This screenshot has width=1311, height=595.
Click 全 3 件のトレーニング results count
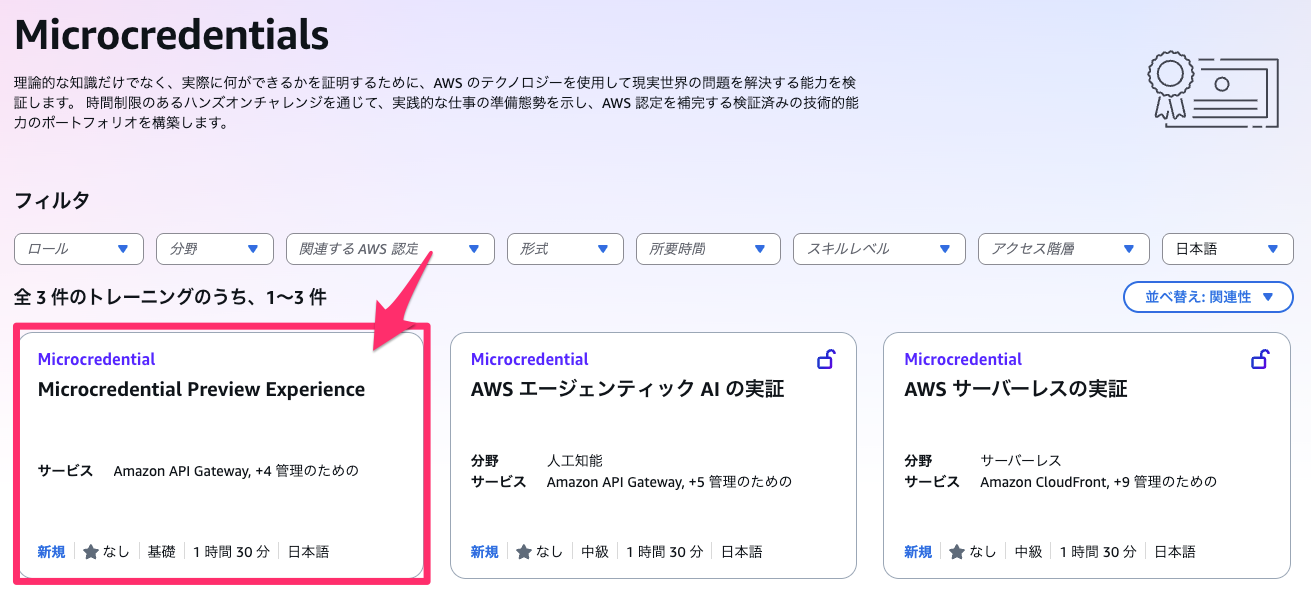click(x=170, y=297)
